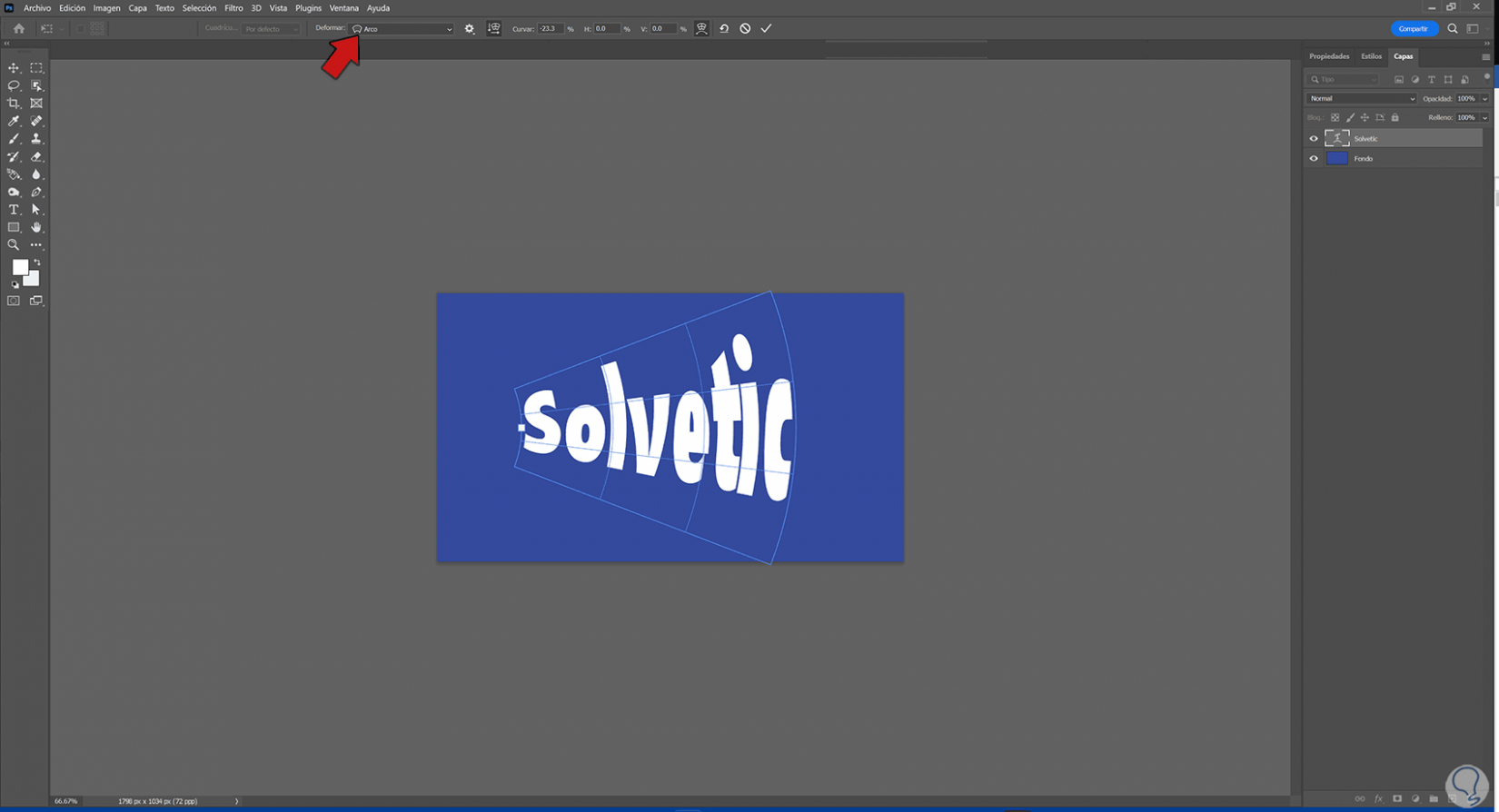1499x812 pixels.
Task: Change the screen mode
Action: click(36, 301)
